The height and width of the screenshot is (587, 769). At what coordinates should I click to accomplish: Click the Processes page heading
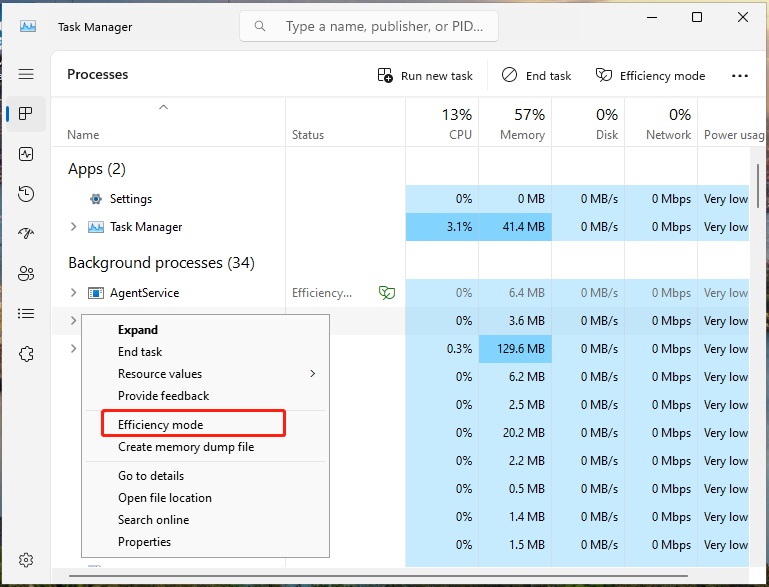(x=98, y=74)
